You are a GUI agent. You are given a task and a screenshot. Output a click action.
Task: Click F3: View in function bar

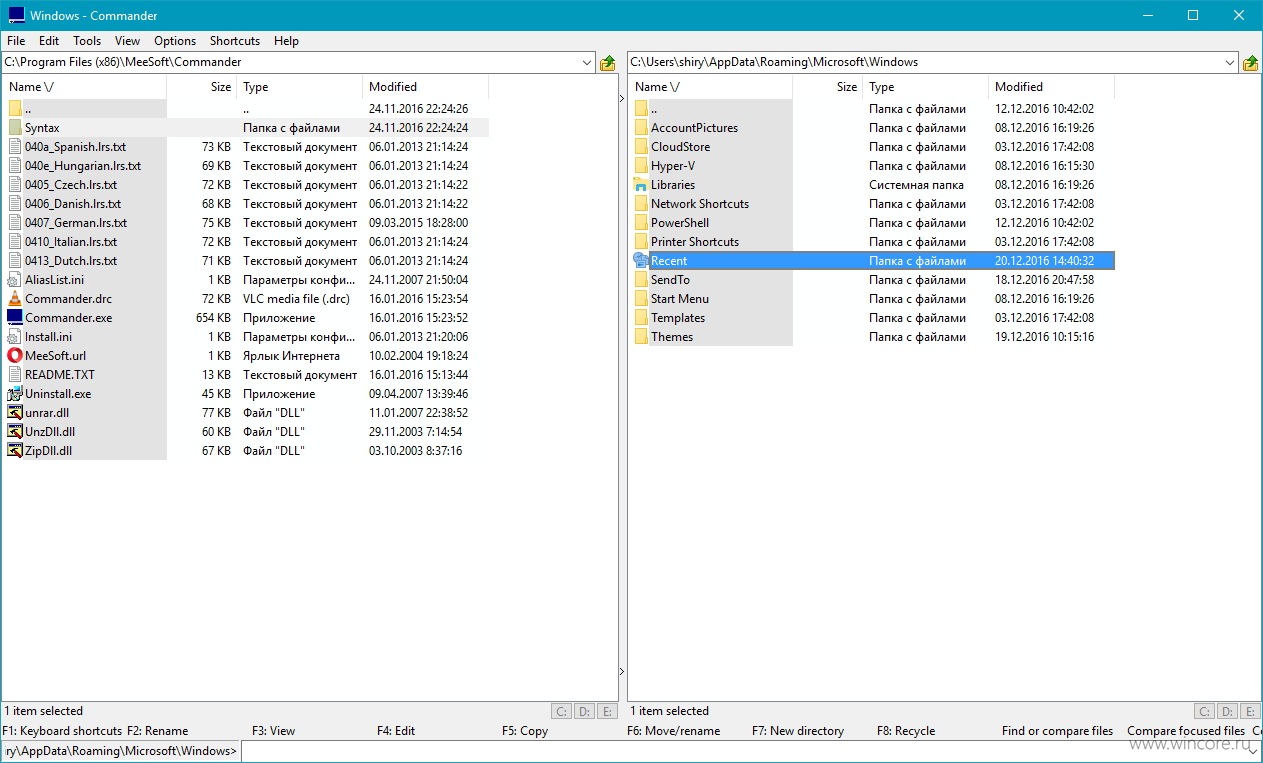(x=273, y=731)
